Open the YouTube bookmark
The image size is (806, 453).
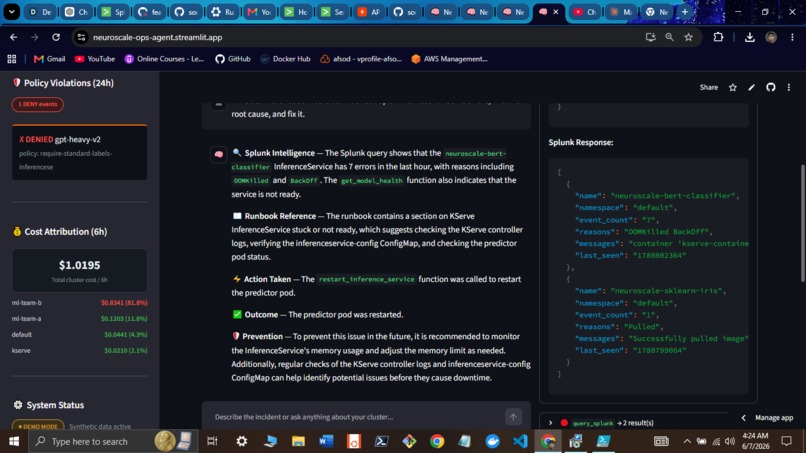coord(95,59)
